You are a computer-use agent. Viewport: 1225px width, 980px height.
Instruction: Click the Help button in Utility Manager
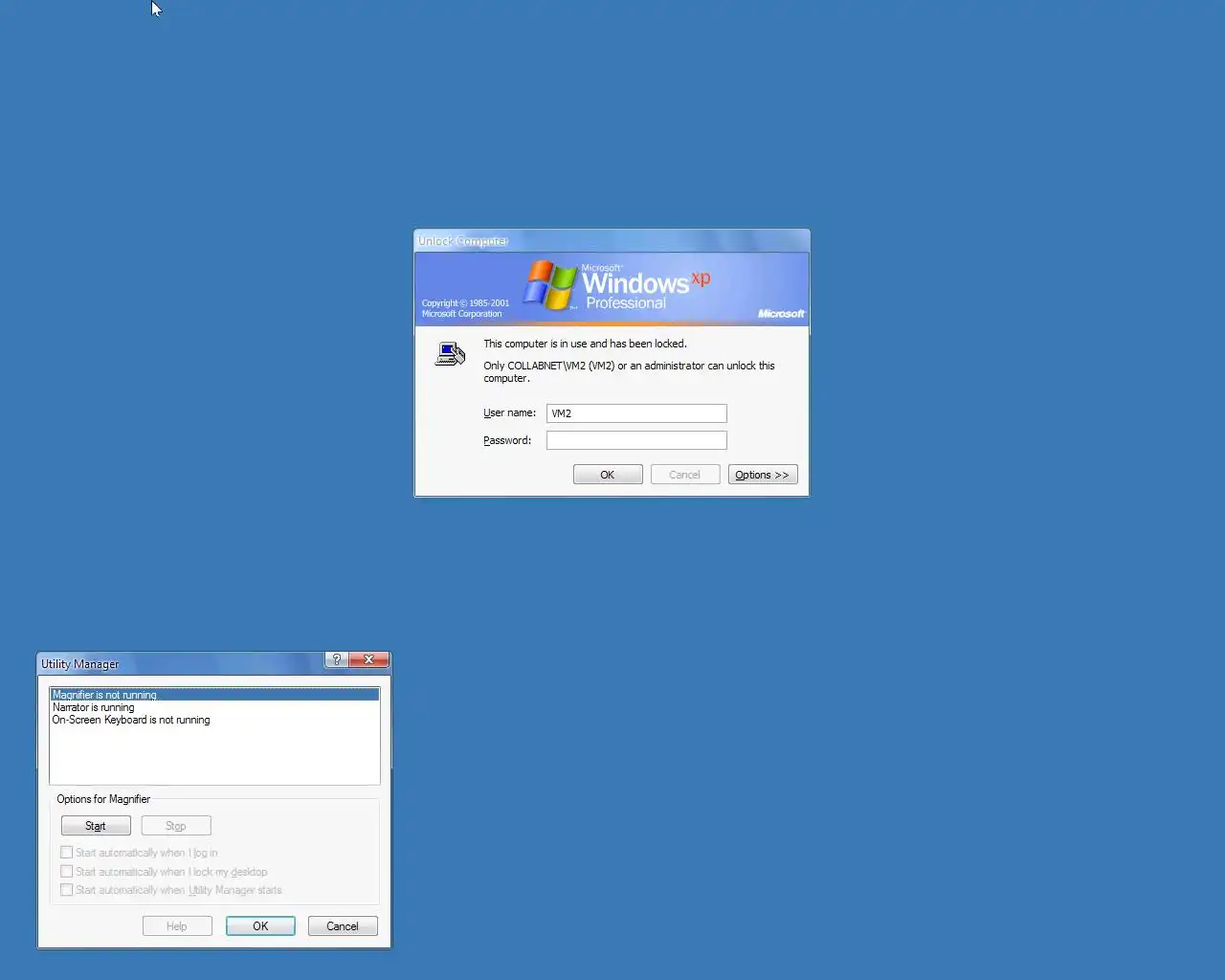click(177, 926)
